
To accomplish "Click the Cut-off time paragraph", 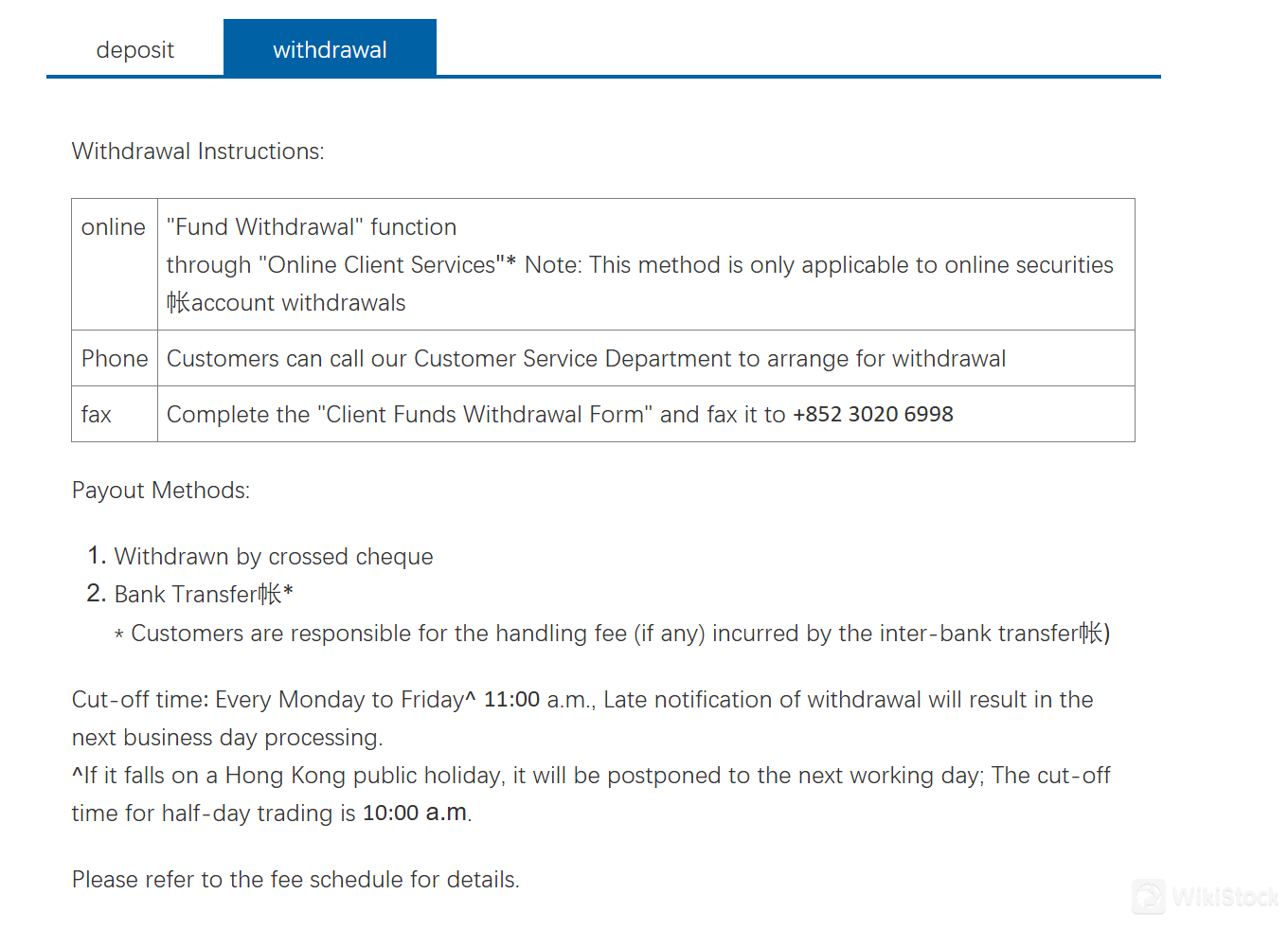I will [x=581, y=718].
